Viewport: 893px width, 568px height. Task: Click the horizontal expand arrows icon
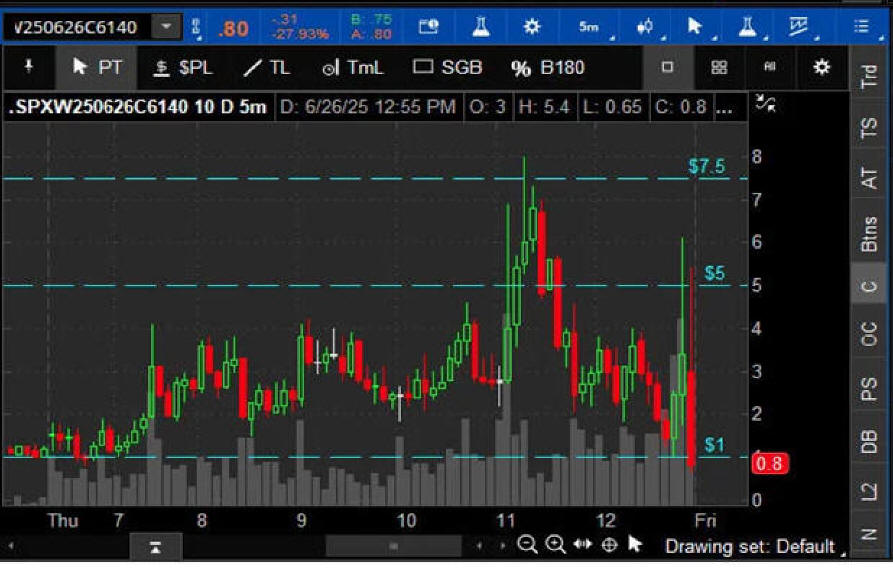pos(583,544)
